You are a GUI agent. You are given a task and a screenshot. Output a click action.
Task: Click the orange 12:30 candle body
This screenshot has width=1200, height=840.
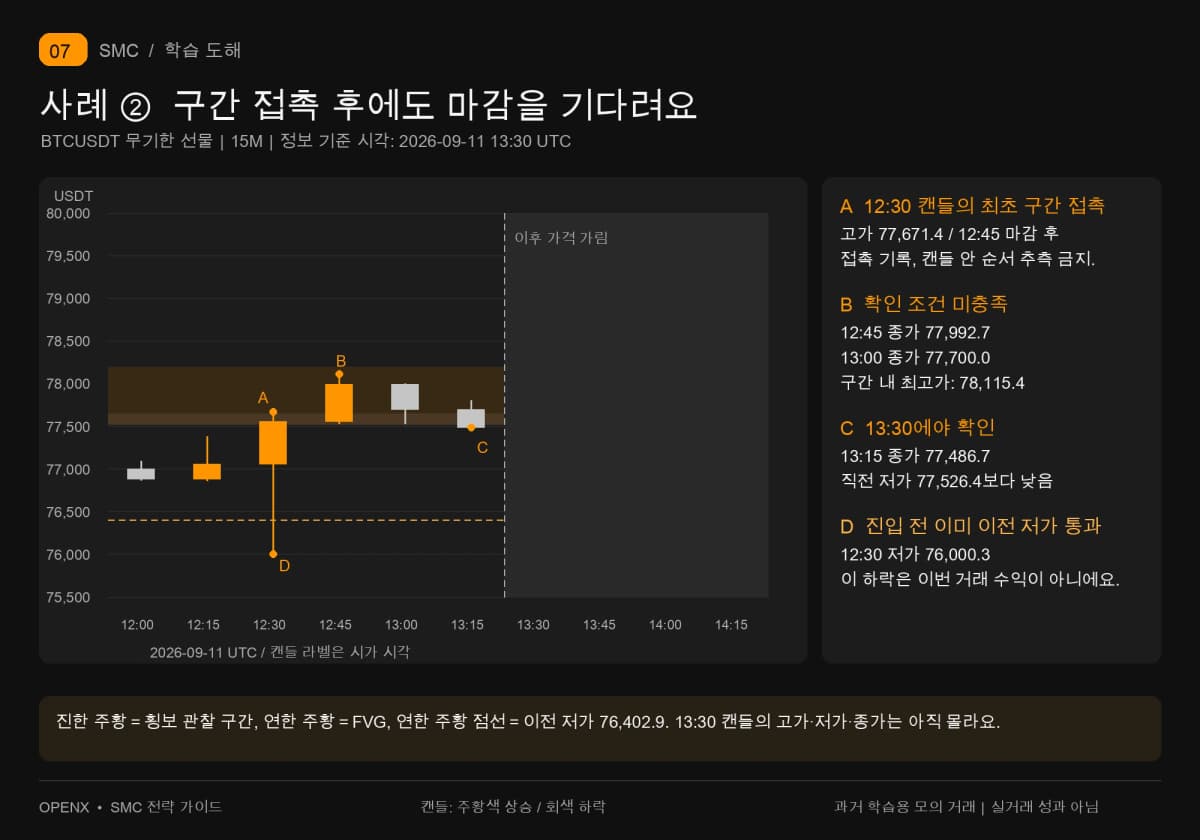point(273,443)
